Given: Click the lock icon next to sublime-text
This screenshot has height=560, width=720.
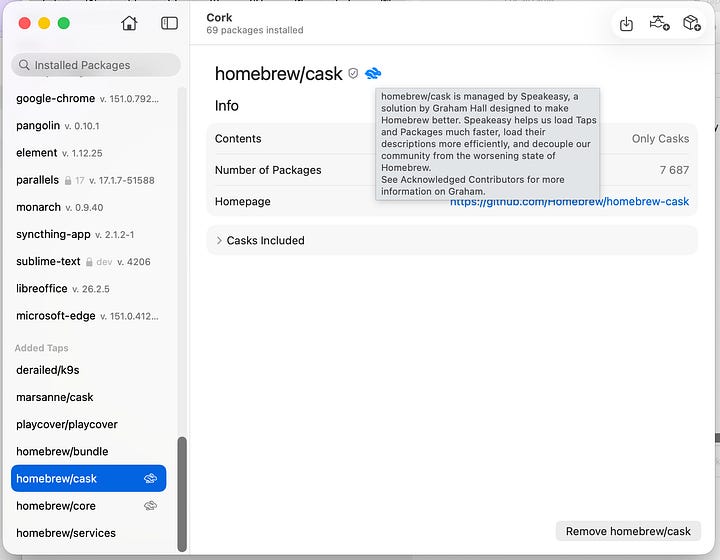Looking at the screenshot, I should click(x=89, y=262).
